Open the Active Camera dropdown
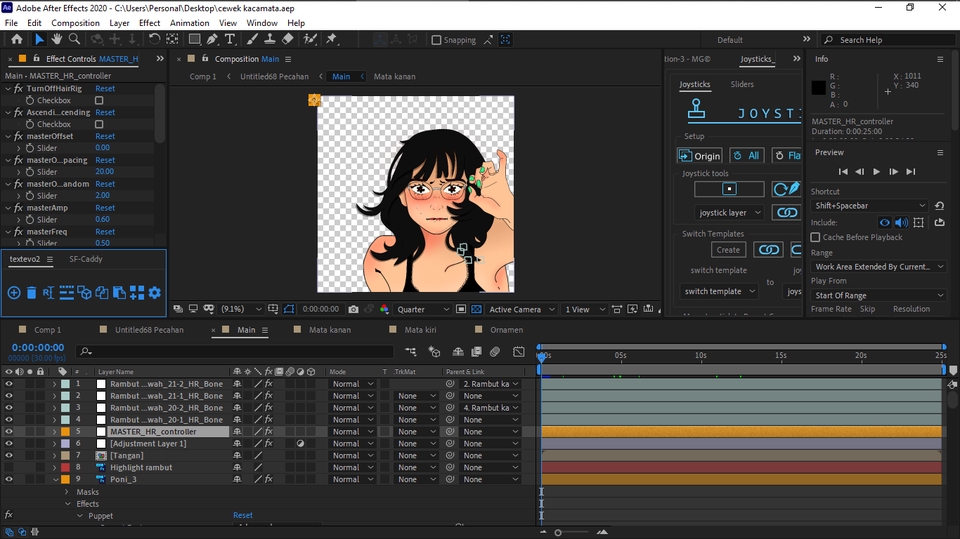The image size is (960, 539). click(522, 309)
